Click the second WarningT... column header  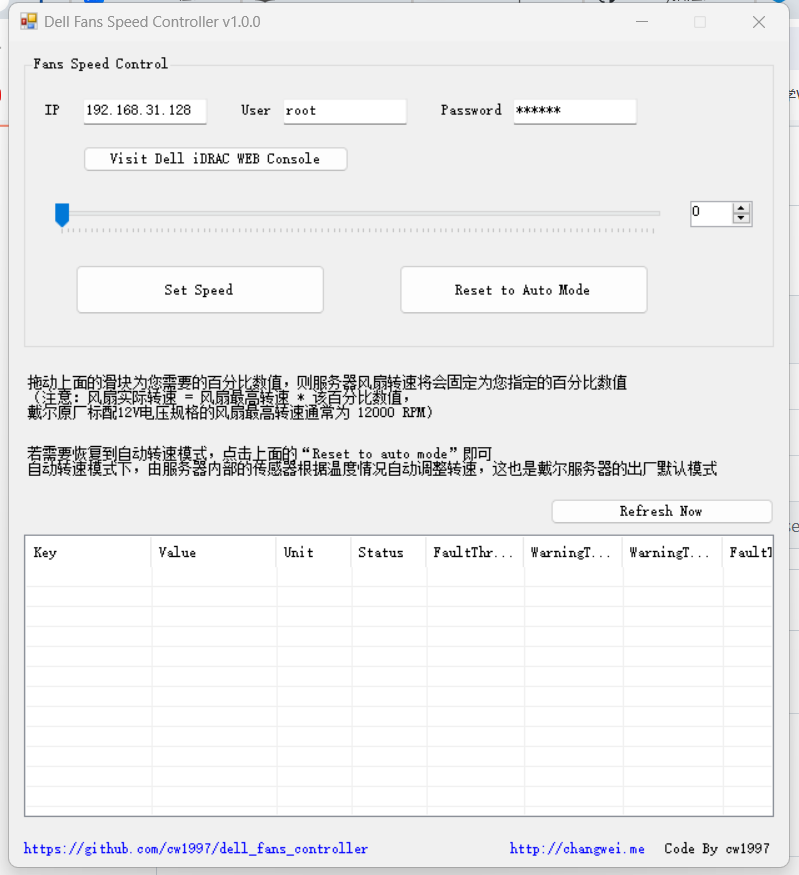[x=672, y=552]
